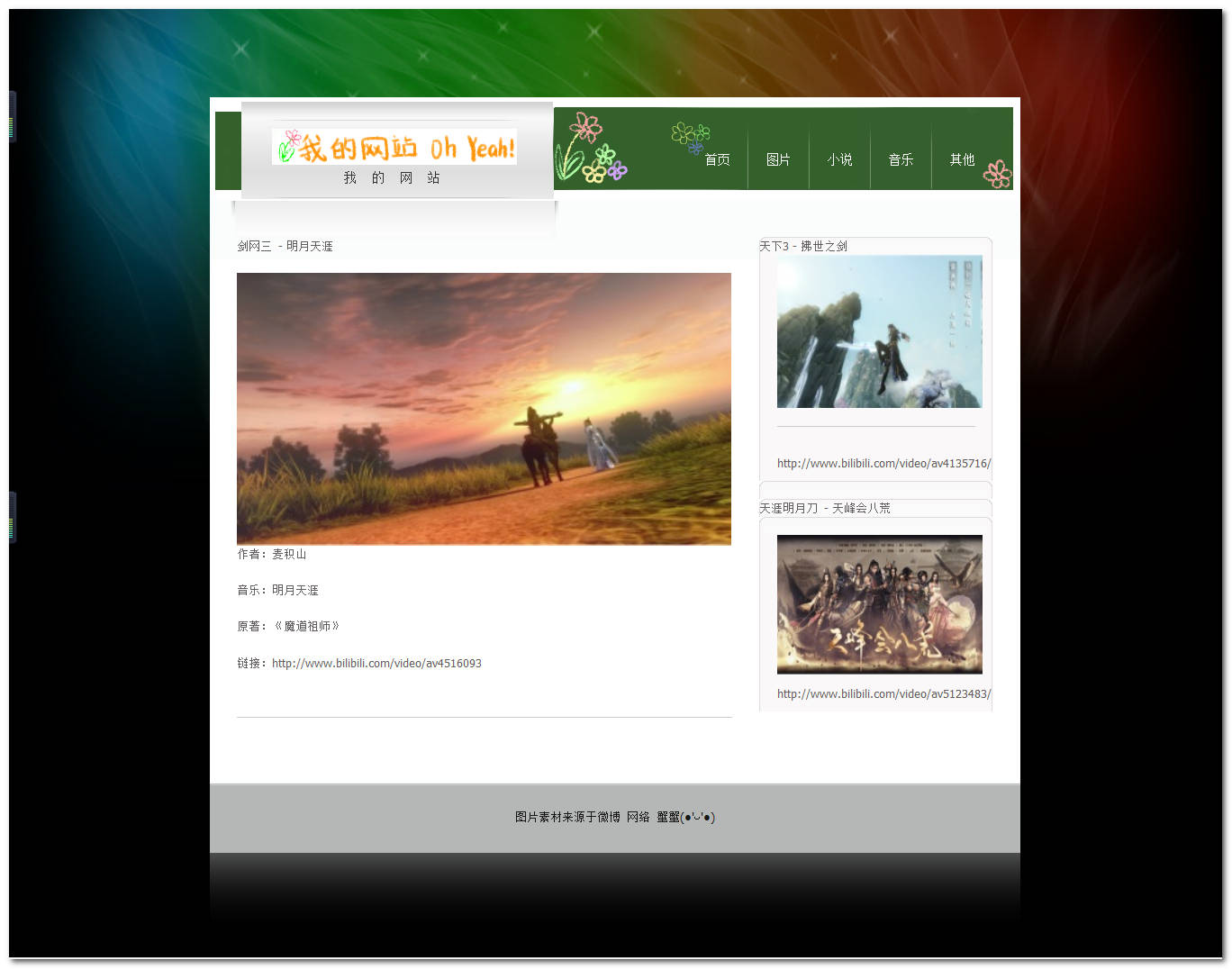Open the 小说 menu item
The image size is (1232, 969).
[x=839, y=159]
